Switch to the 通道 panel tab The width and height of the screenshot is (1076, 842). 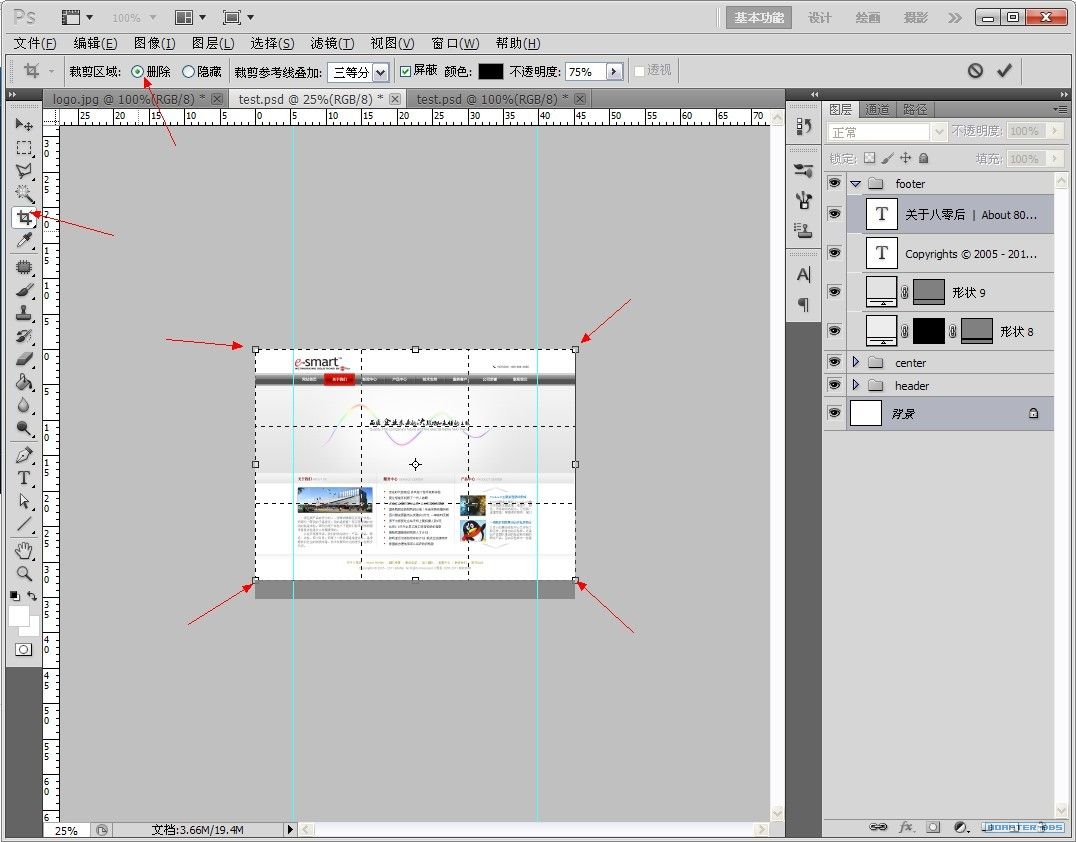[877, 110]
